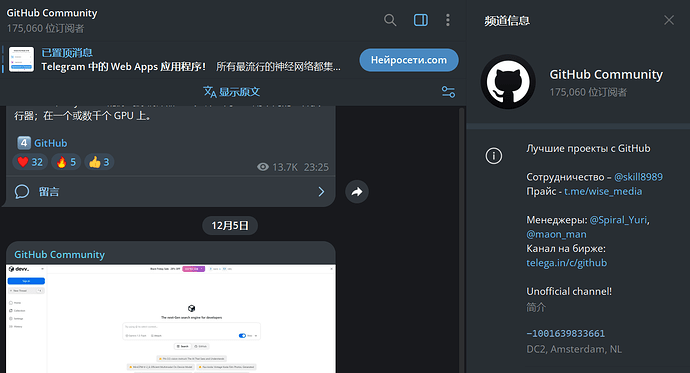Open the t.me/wise_media link
The height and width of the screenshot is (373, 690).
[603, 191]
